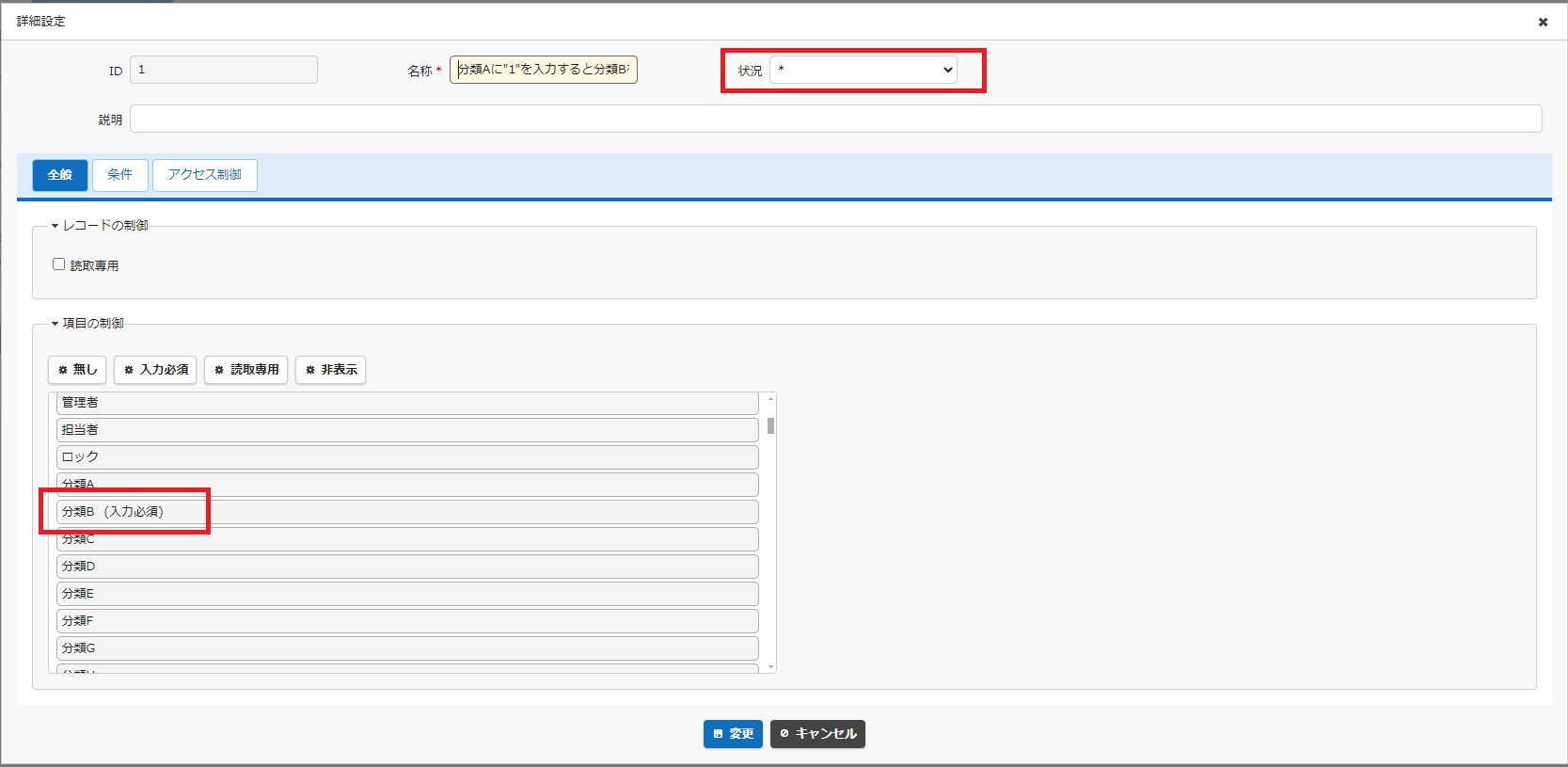The height and width of the screenshot is (767, 1568).
Task: Click the 入力必須 button
Action: coord(155,370)
